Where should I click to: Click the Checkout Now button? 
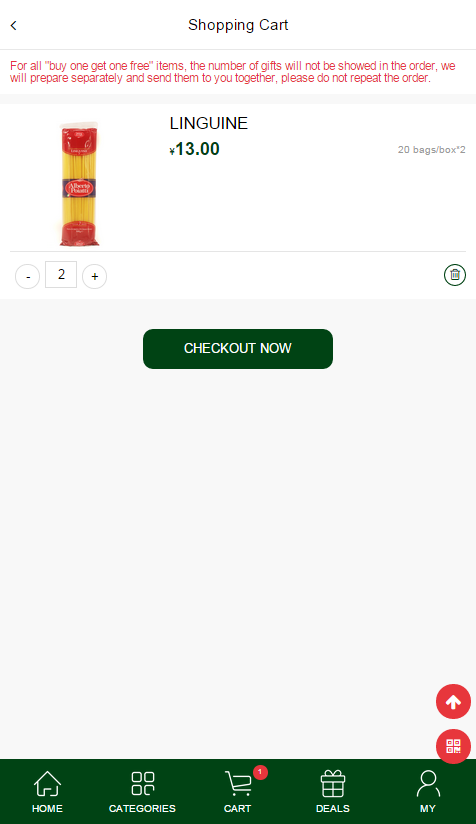coord(238,349)
